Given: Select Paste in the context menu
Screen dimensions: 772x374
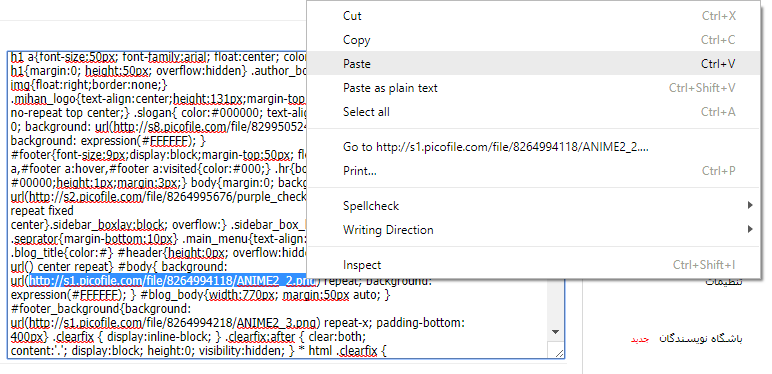Looking at the screenshot, I should pos(534,64).
